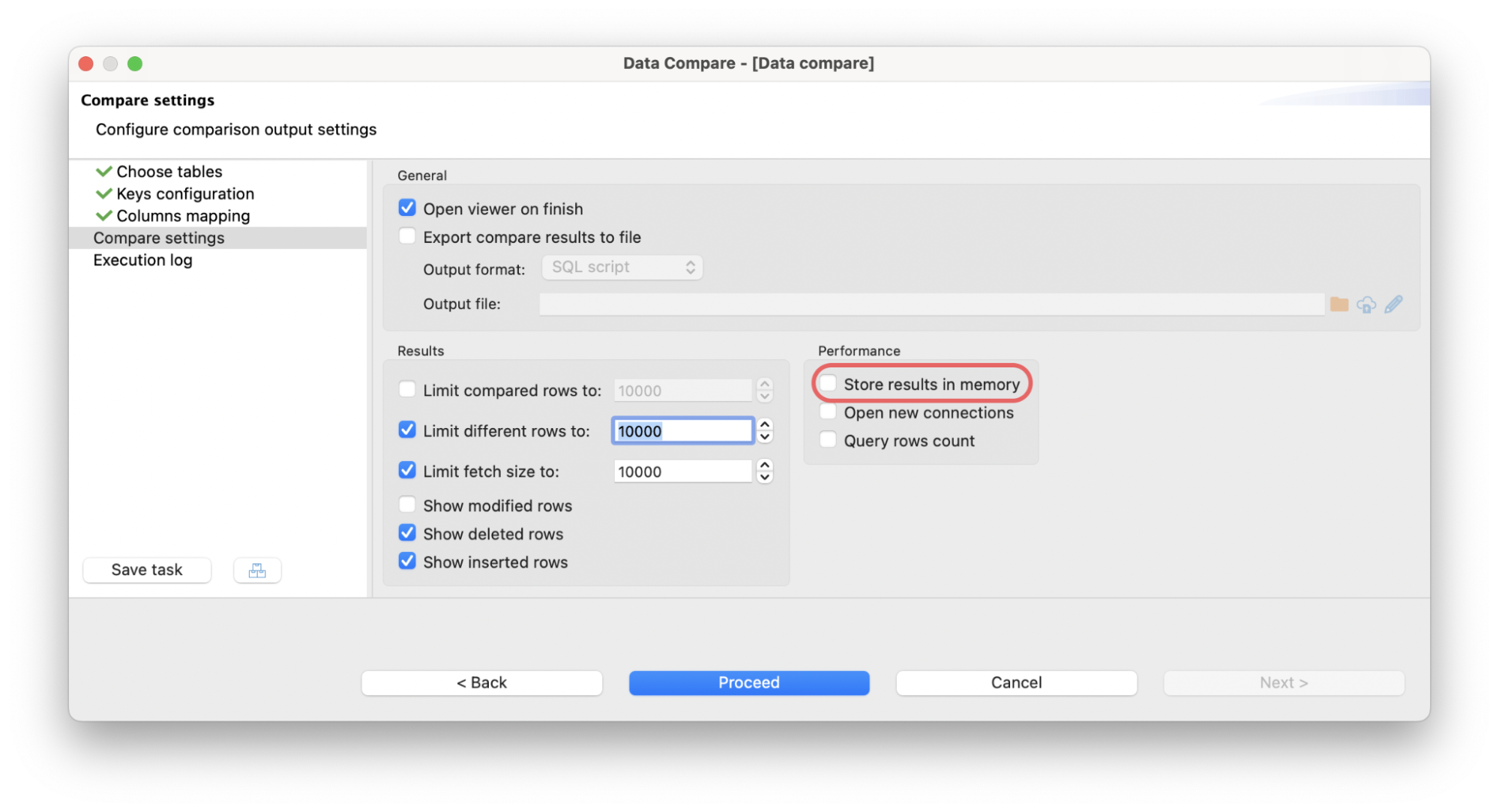Image resolution: width=1499 pixels, height=812 pixels.
Task: Click the green checkmark beside Choose tables
Action: (x=103, y=172)
